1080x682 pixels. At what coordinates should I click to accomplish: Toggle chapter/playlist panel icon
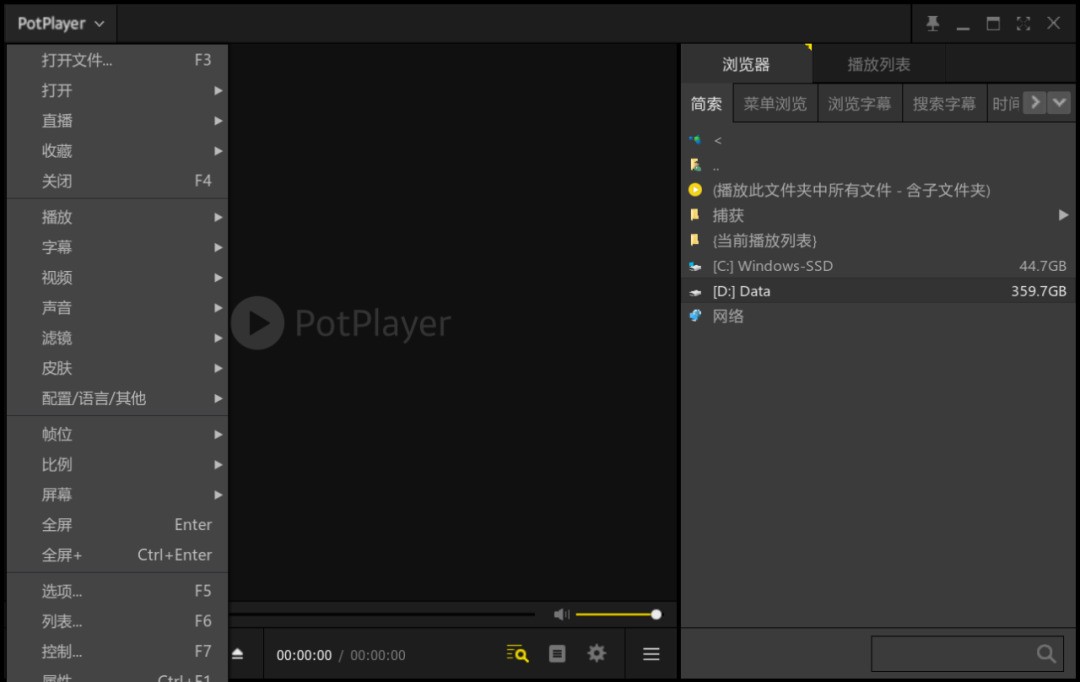(x=557, y=654)
